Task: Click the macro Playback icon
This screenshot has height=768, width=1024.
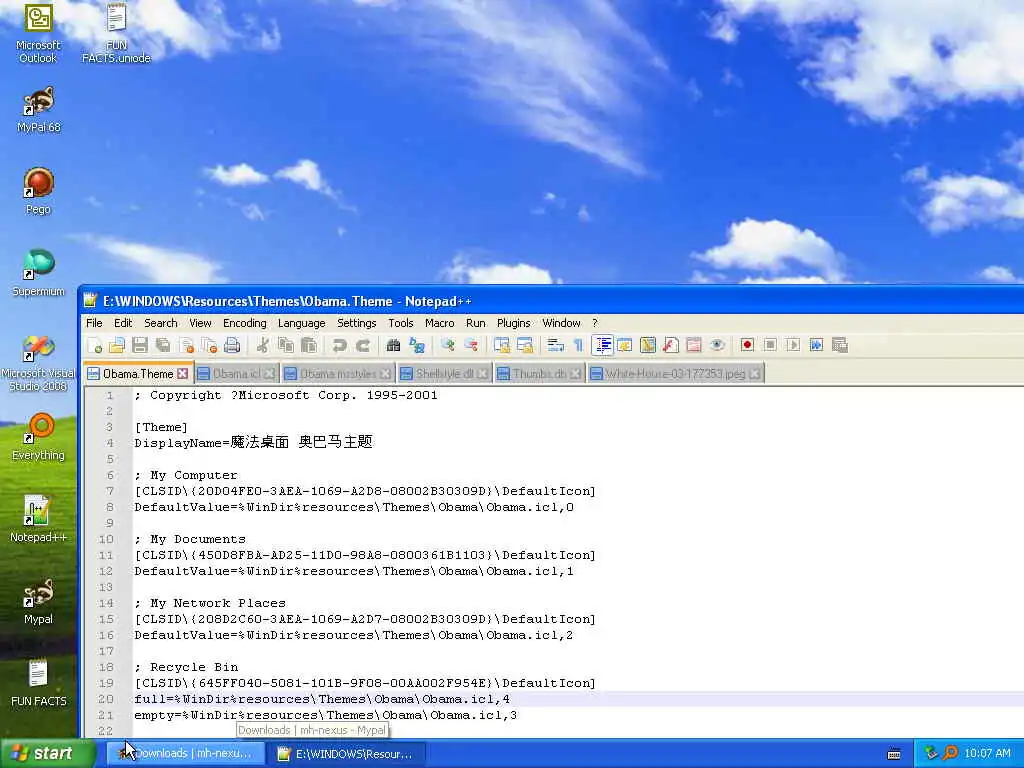Action: (793, 345)
